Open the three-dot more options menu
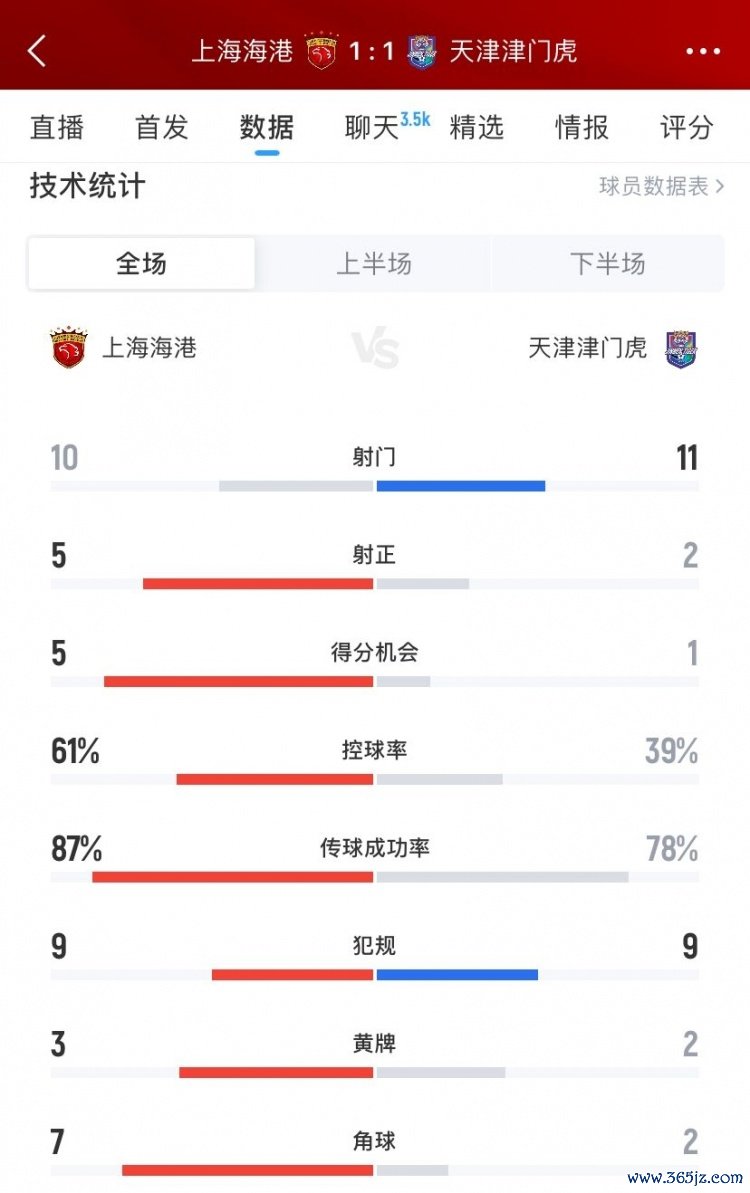Viewport: 750px width, 1193px height. 703,51
